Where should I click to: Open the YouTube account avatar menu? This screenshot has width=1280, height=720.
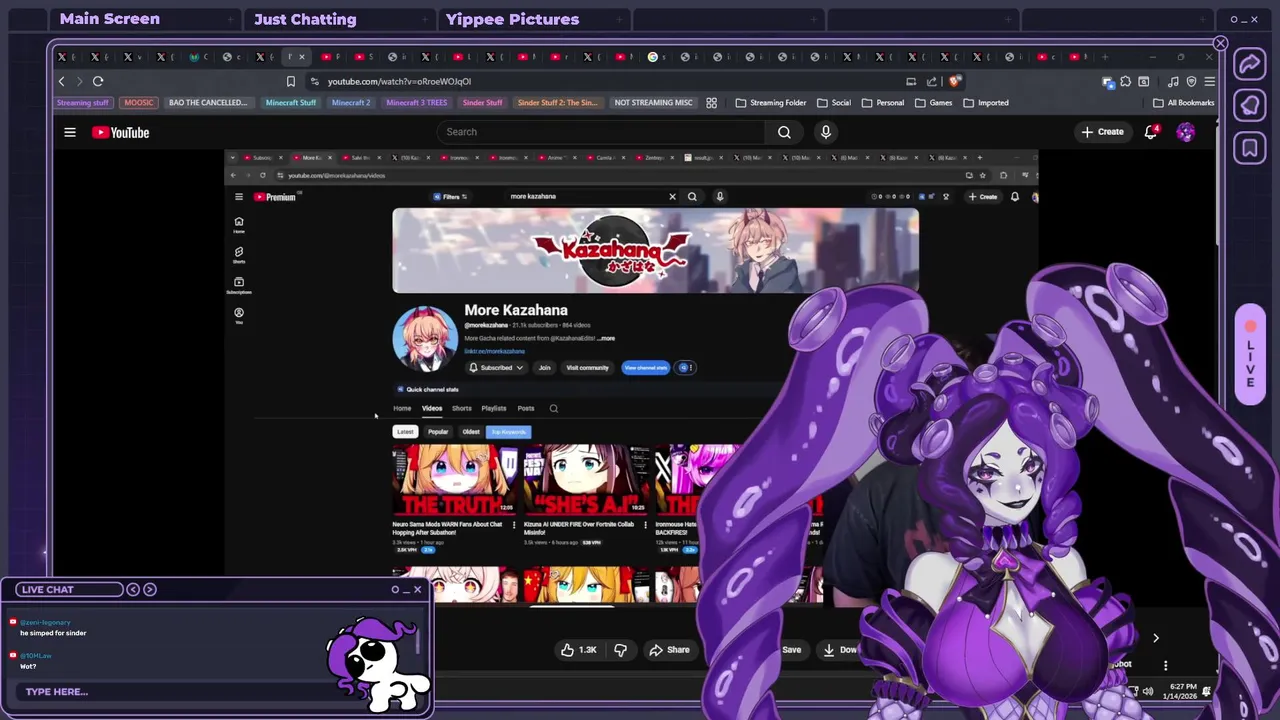tap(1185, 132)
